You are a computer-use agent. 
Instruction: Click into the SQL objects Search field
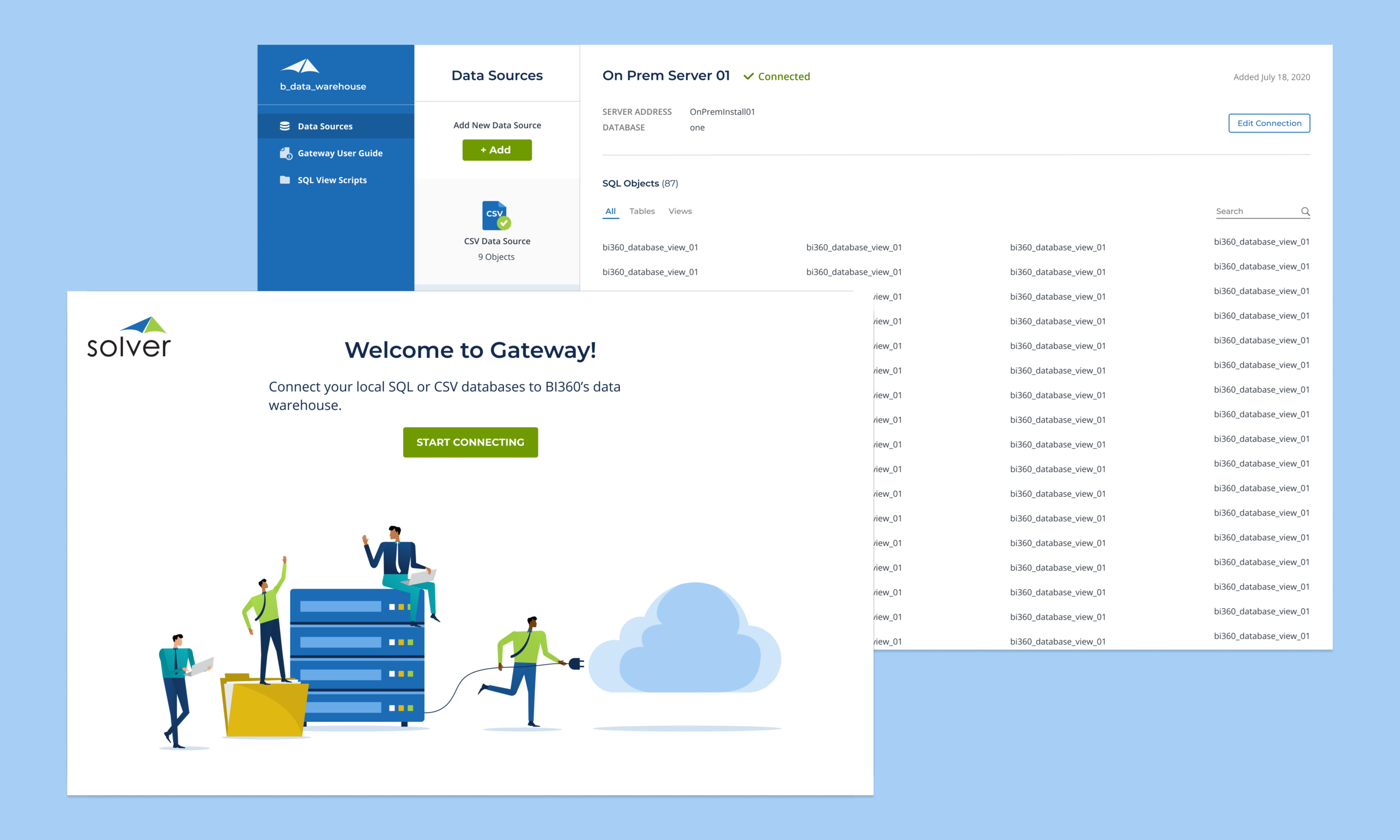tap(1262, 212)
